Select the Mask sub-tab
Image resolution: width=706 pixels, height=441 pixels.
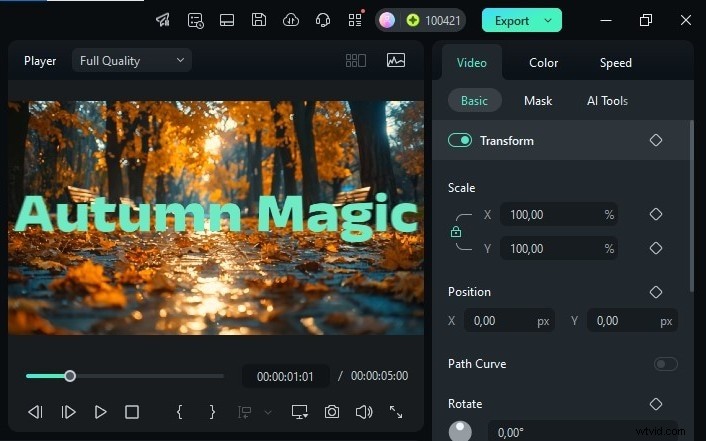(x=538, y=100)
